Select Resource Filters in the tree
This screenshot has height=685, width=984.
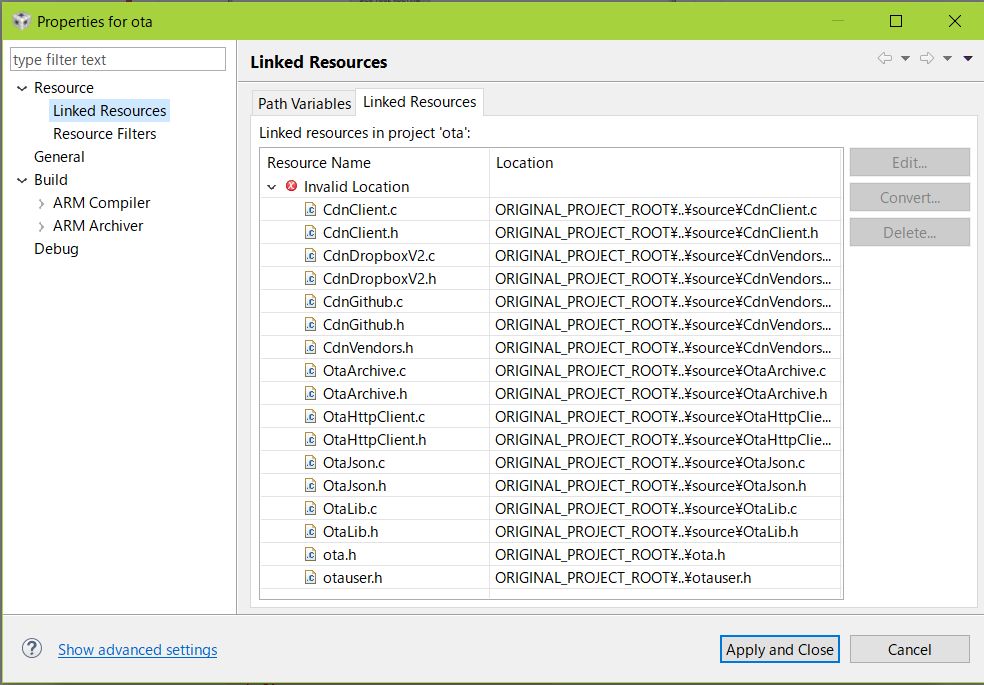point(104,134)
